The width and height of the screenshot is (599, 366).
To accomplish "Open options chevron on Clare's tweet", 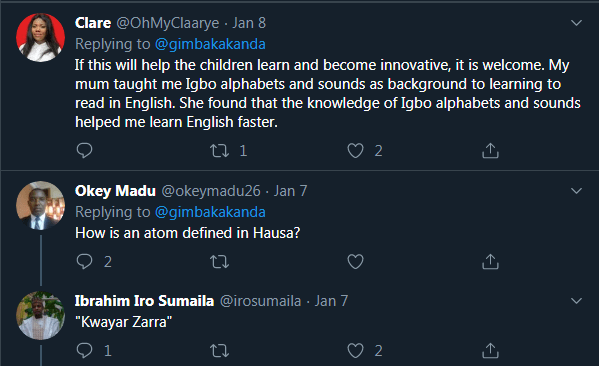I will 576,23.
